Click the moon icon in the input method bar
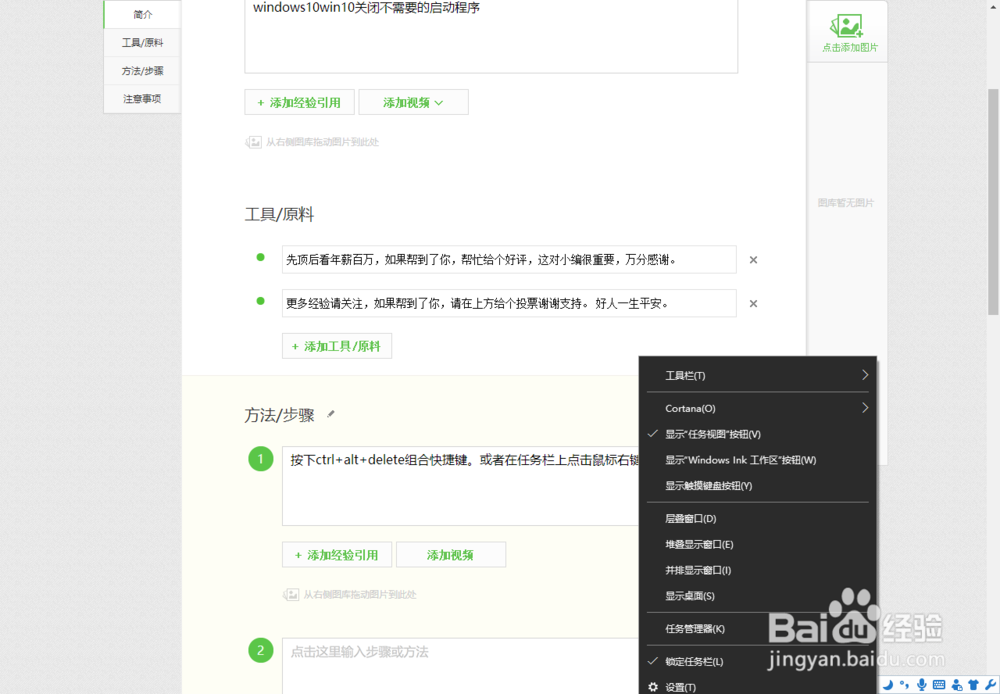Viewport: 1000px width, 694px height. click(889, 684)
